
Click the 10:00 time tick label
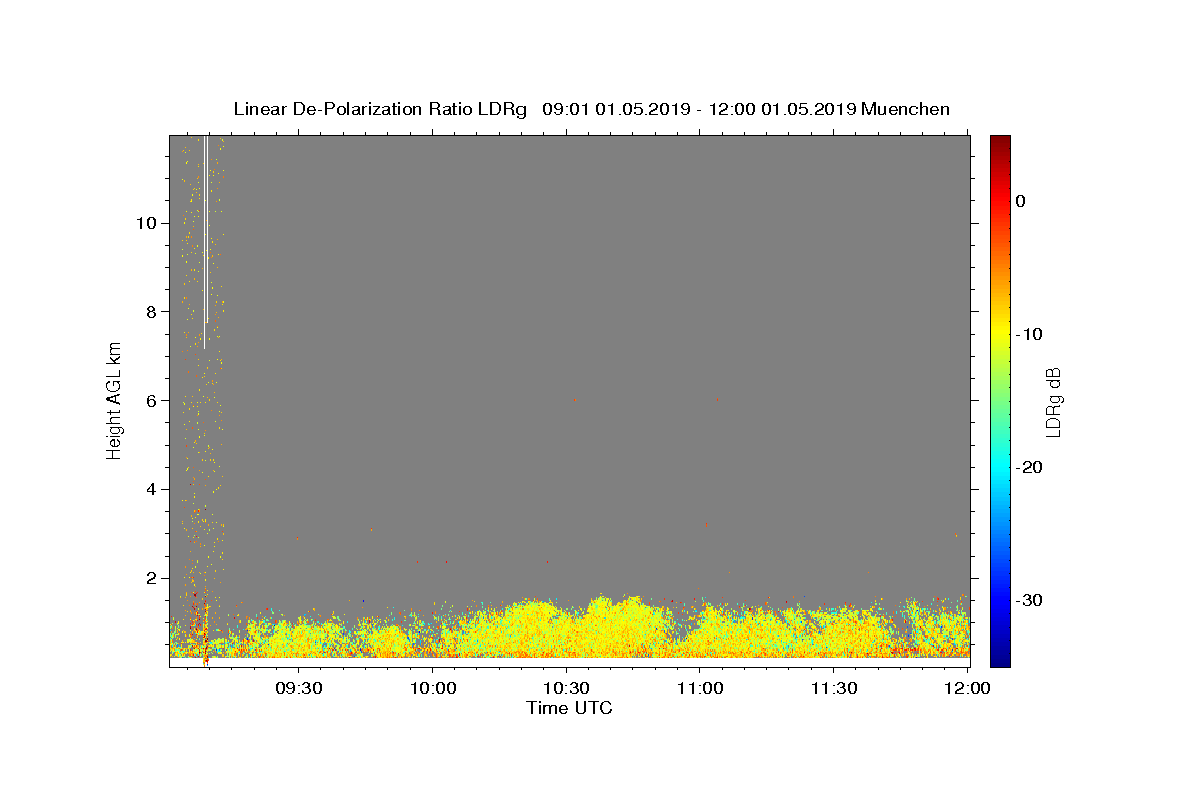point(432,688)
